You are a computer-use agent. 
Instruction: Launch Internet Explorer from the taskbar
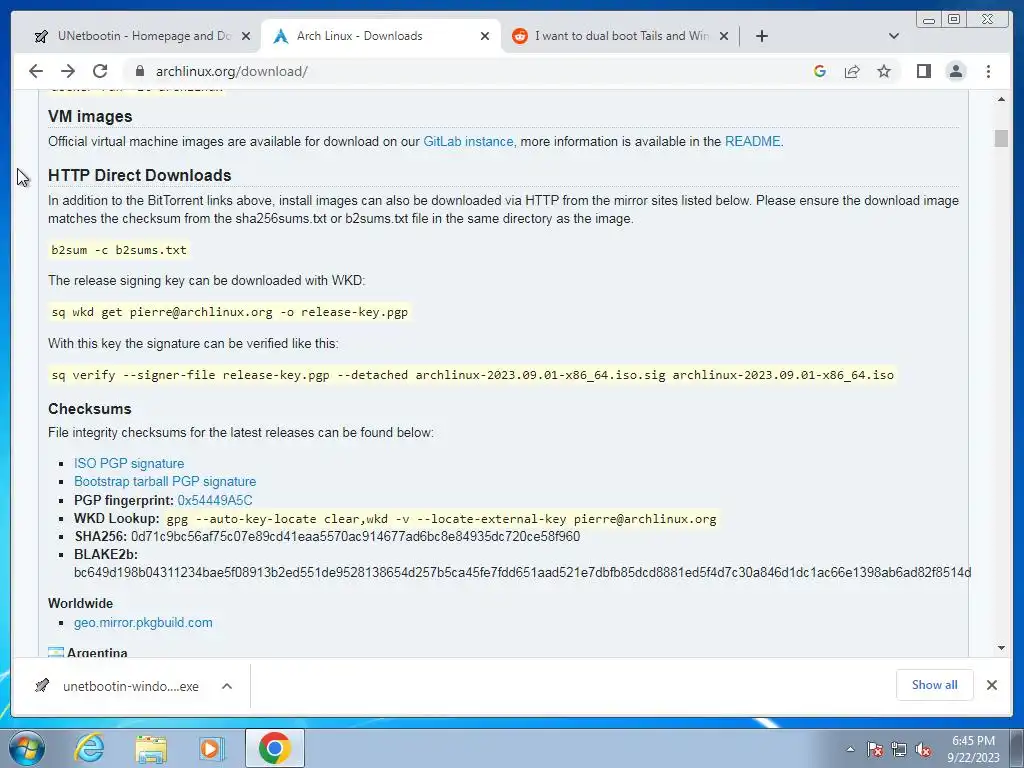tap(89, 748)
